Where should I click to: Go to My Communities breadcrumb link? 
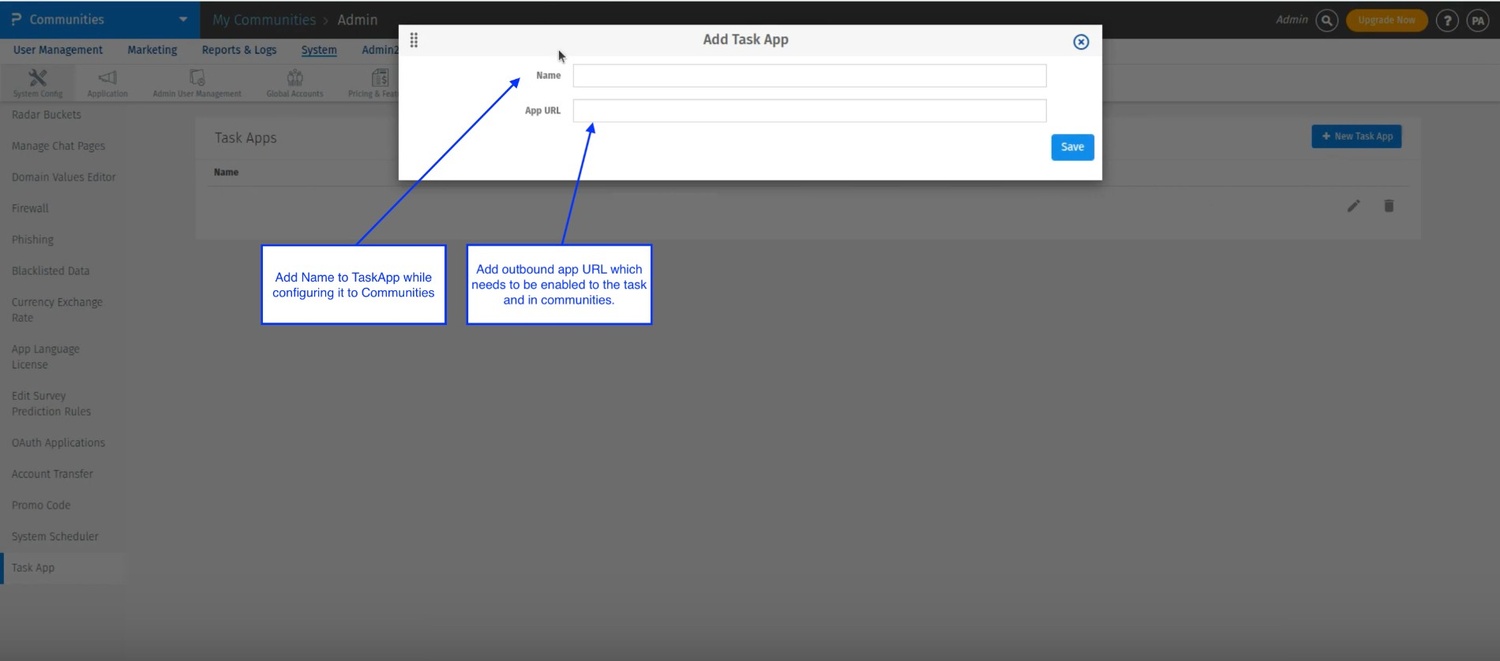click(264, 20)
